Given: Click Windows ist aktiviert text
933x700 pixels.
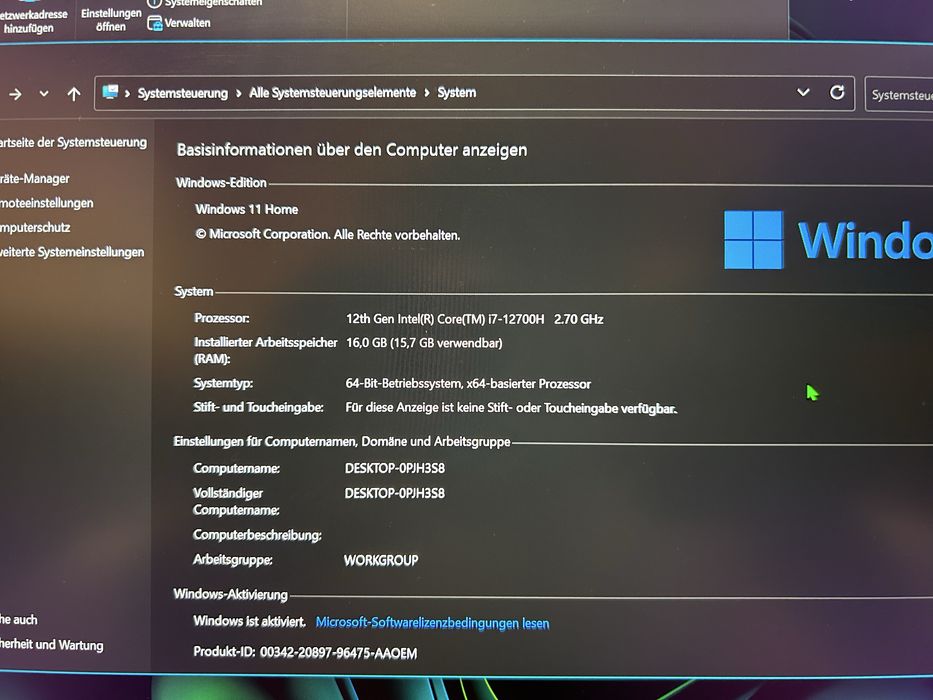Looking at the screenshot, I should tap(249, 621).
